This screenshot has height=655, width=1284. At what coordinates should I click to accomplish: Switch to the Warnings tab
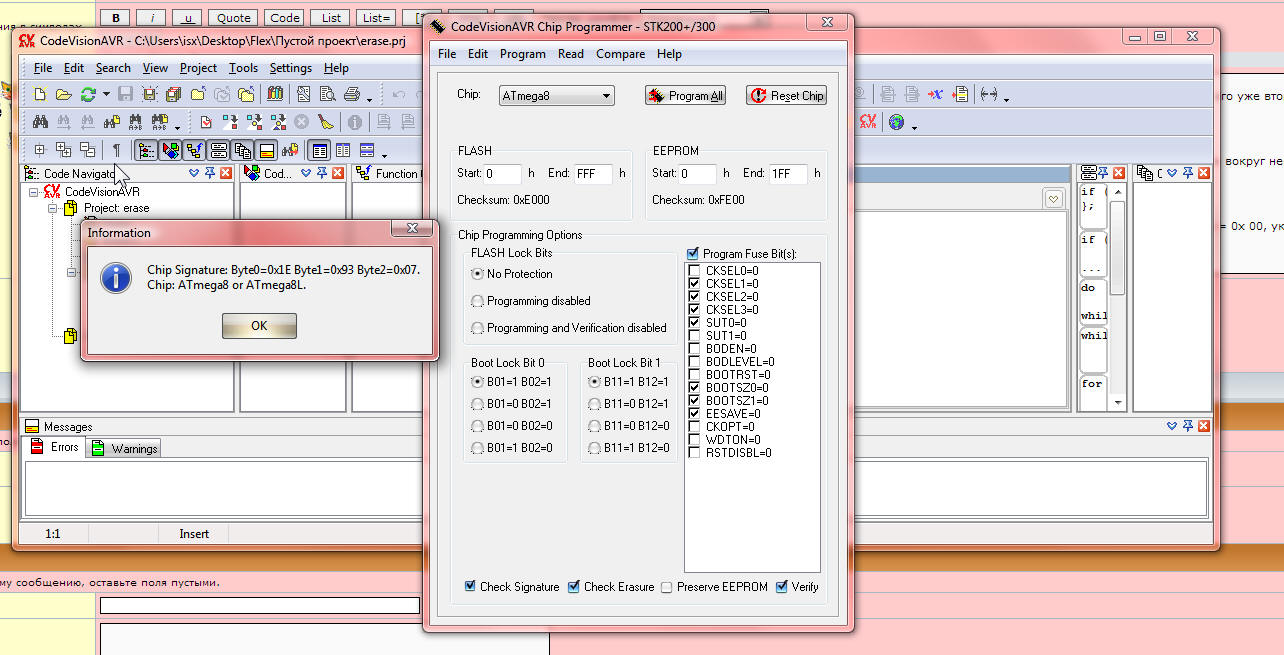(125, 449)
